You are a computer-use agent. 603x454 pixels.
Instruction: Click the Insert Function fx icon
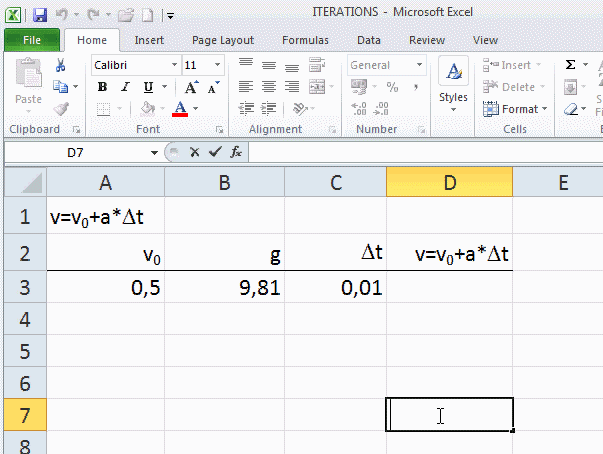[236, 153]
